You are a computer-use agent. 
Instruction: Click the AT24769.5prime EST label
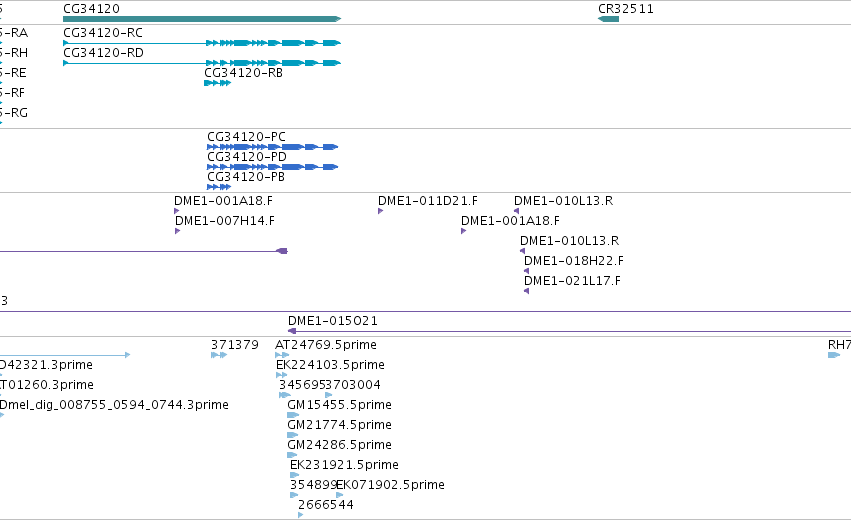click(326, 345)
